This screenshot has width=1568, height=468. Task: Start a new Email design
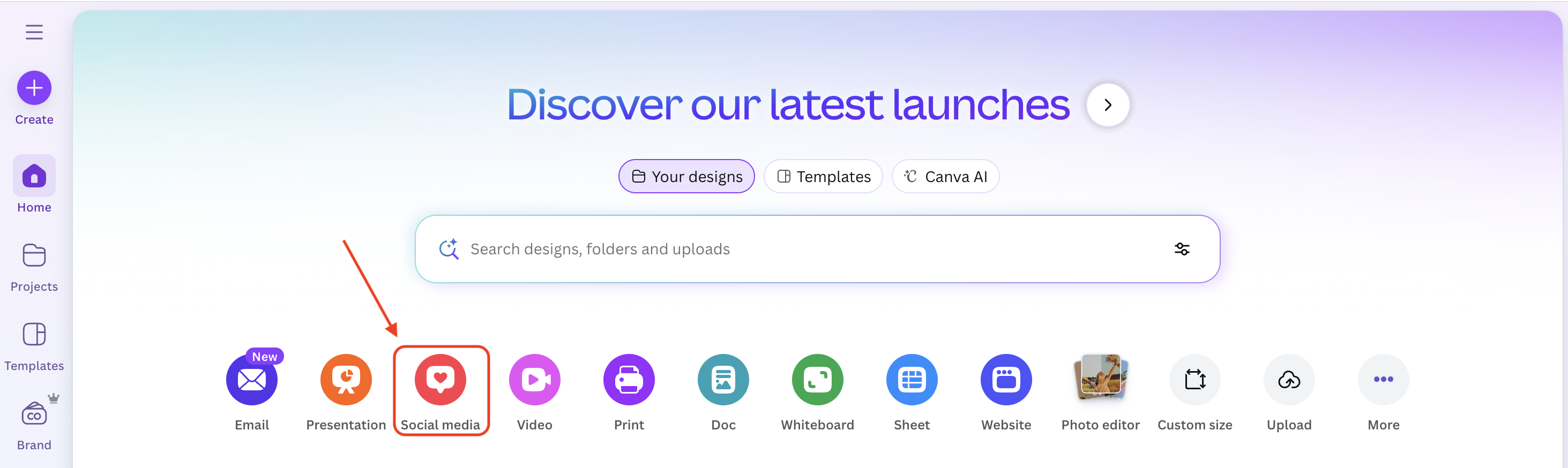click(x=251, y=380)
